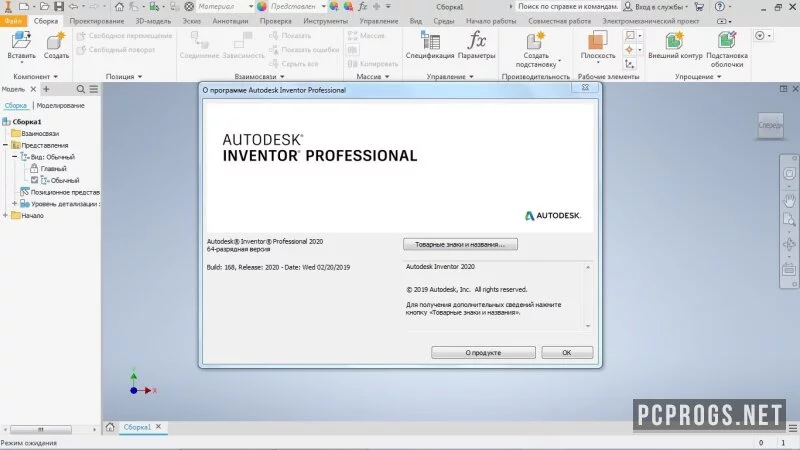
Task: Switch to the Вид ribbon tab
Action: [x=415, y=21]
